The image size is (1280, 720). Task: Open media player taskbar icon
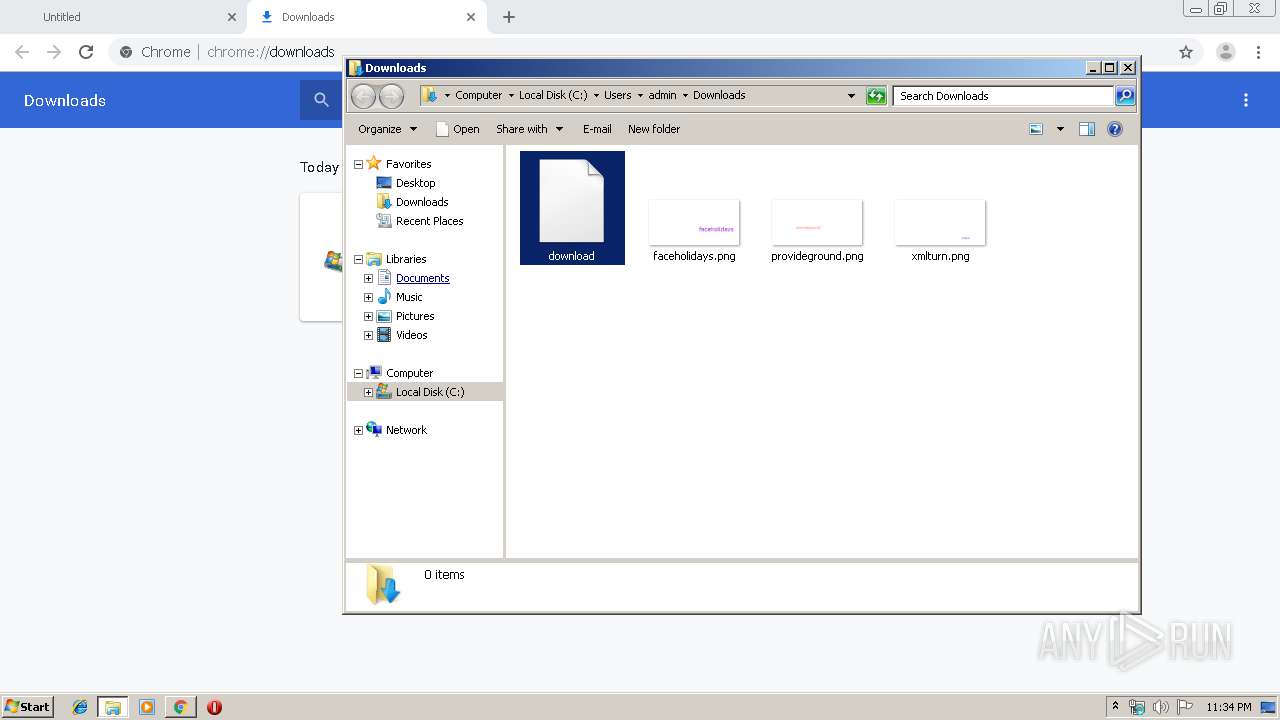click(x=147, y=707)
